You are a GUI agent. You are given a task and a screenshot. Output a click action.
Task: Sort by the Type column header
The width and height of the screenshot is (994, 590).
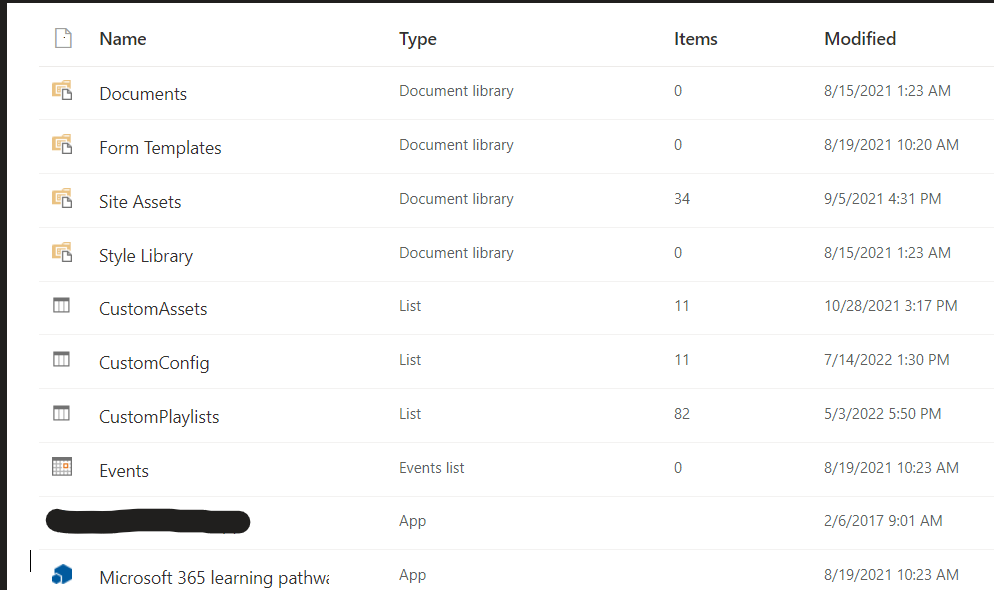[x=417, y=39]
